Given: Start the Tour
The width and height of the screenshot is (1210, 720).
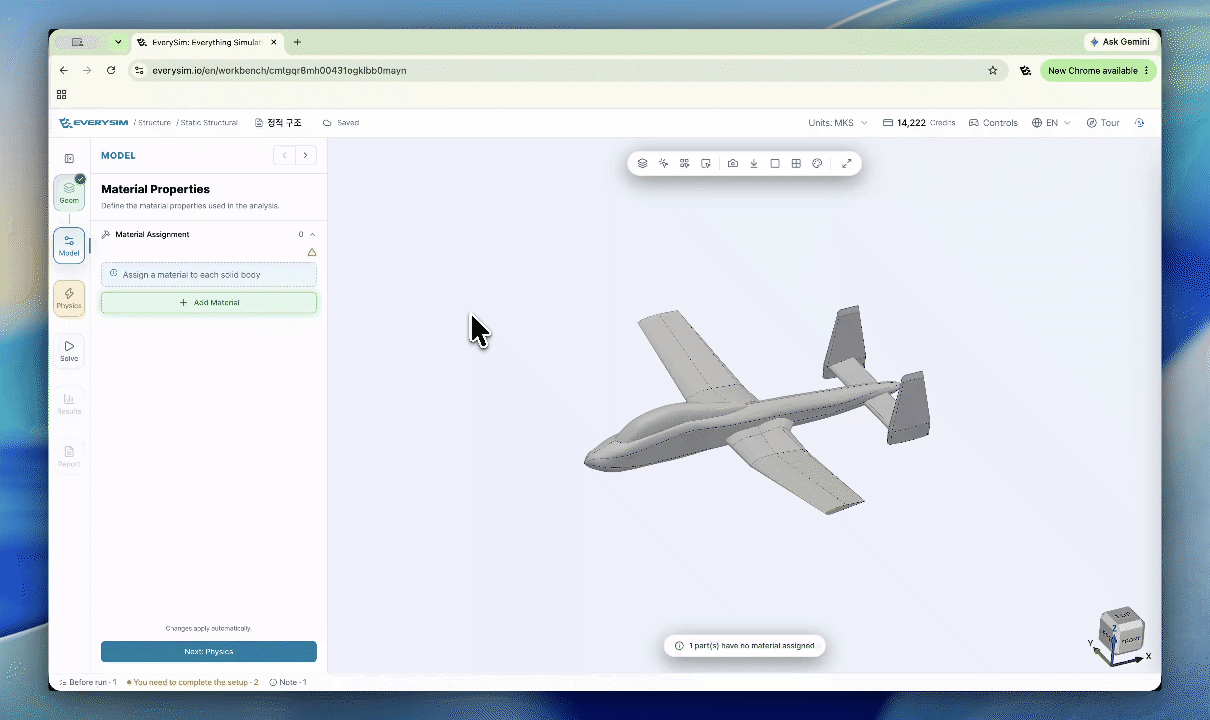Looking at the screenshot, I should tap(1103, 123).
